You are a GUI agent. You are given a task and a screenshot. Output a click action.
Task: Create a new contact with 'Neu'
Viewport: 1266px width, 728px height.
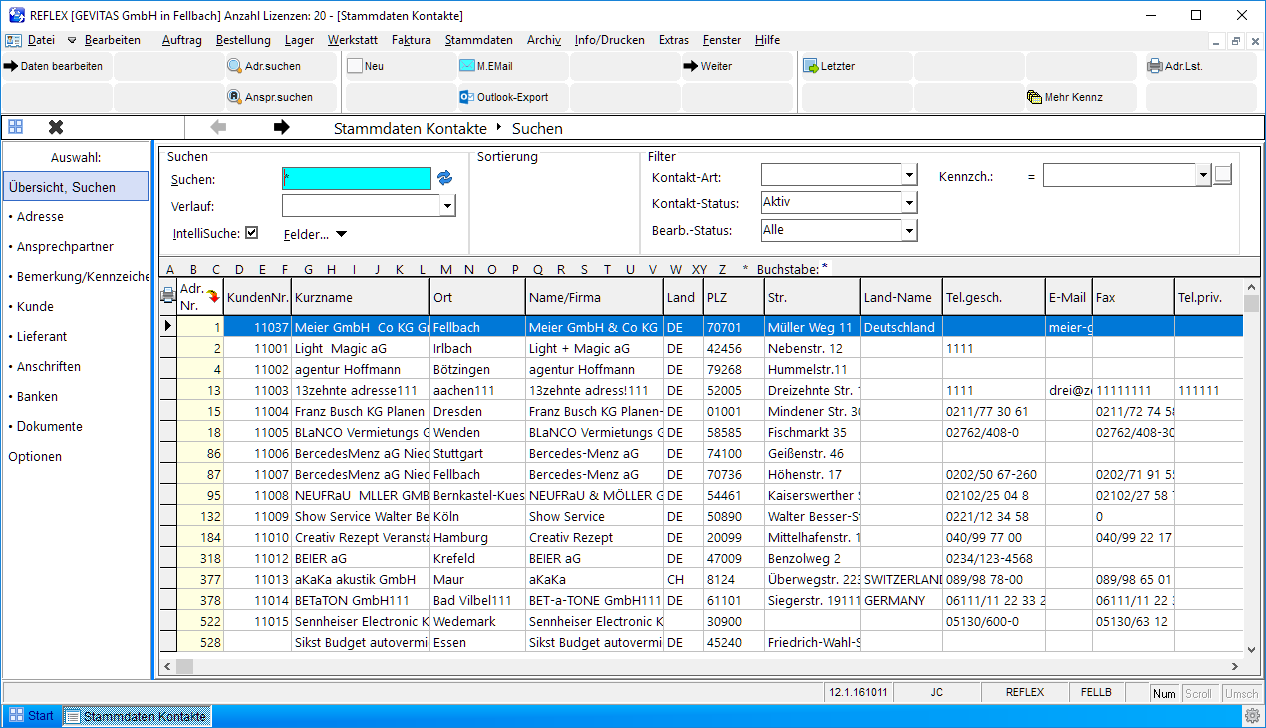tap(400, 67)
